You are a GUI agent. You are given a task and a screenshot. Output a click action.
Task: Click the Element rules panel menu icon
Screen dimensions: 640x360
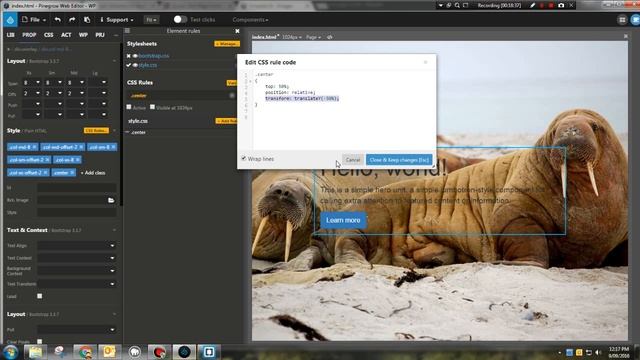click(x=127, y=31)
